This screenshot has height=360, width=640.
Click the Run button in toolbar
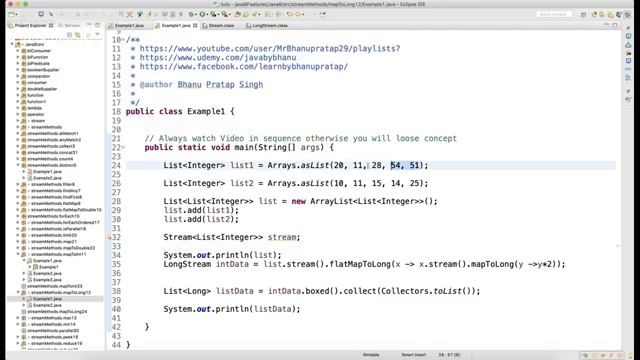pos(202,14)
